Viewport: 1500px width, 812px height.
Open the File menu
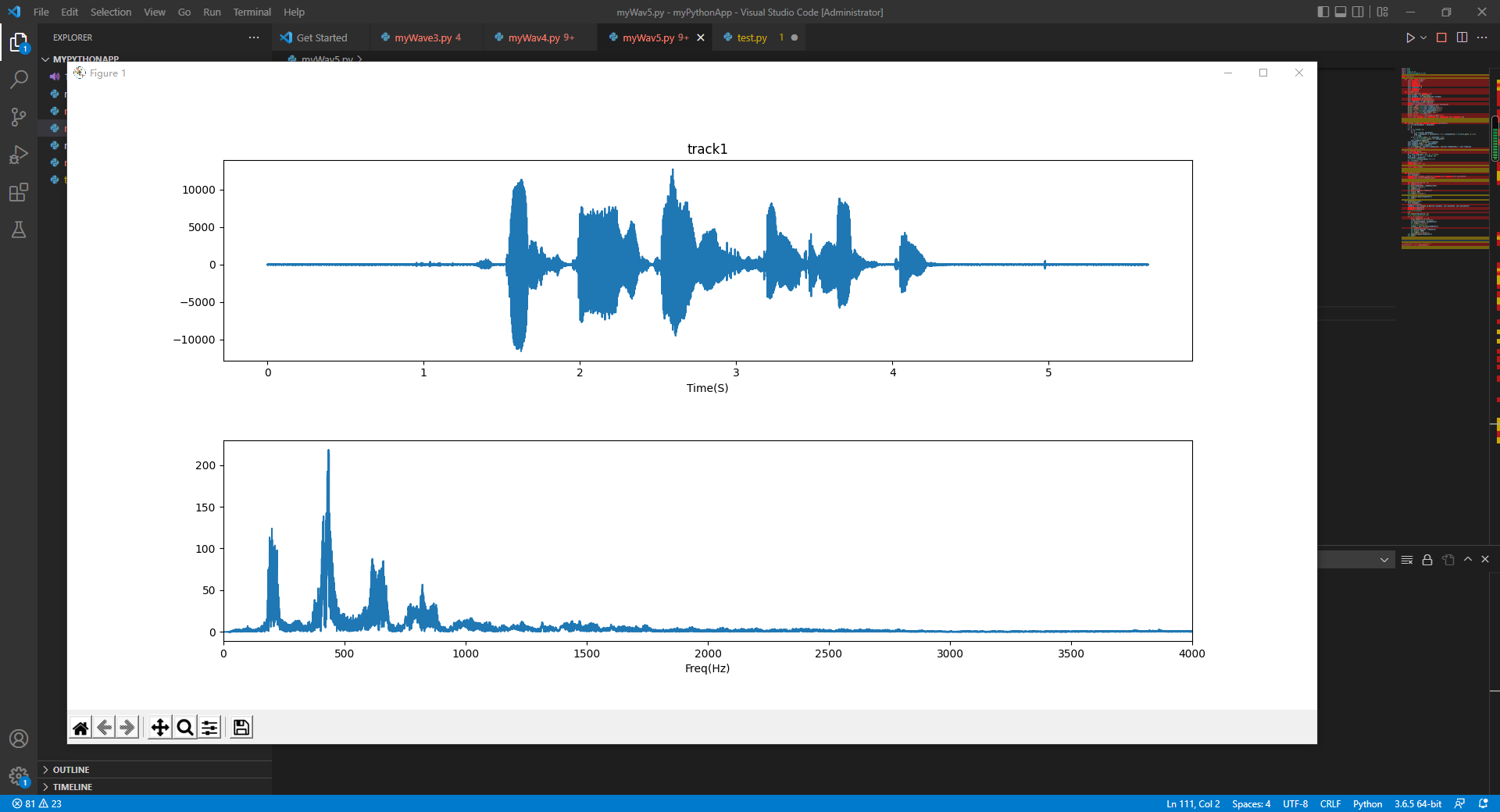pos(41,12)
